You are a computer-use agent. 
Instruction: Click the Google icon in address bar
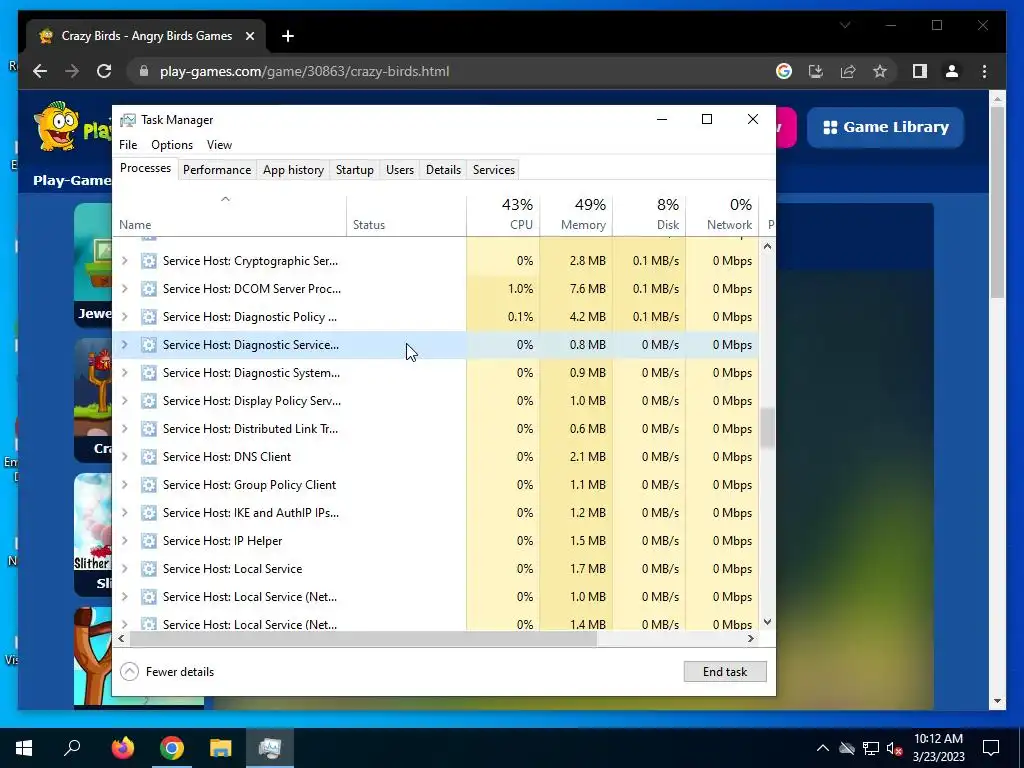click(x=784, y=71)
